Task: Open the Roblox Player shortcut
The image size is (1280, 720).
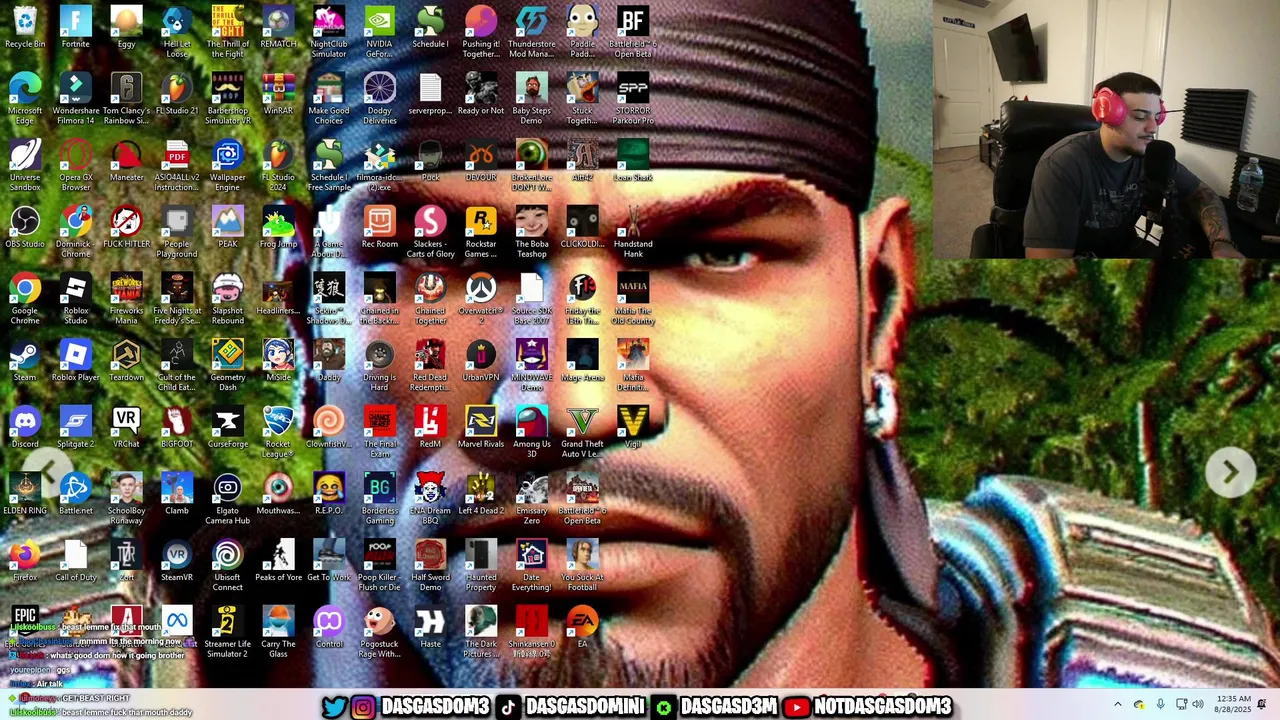Action: point(76,360)
